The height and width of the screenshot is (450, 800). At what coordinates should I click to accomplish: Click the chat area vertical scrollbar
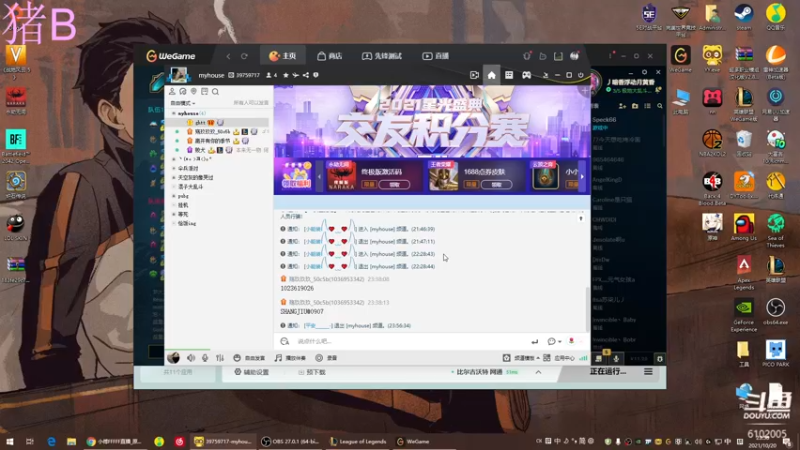click(587, 308)
